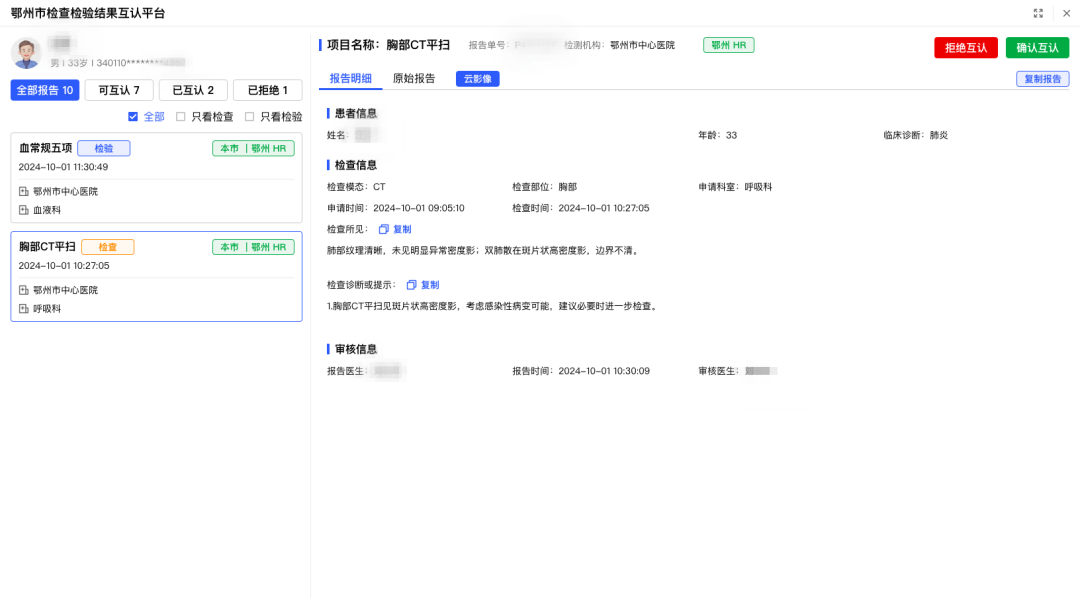Image resolution: width=1080 pixels, height=608 pixels.
Task: Enable the 只看检查 checkbox
Action: pos(181,117)
